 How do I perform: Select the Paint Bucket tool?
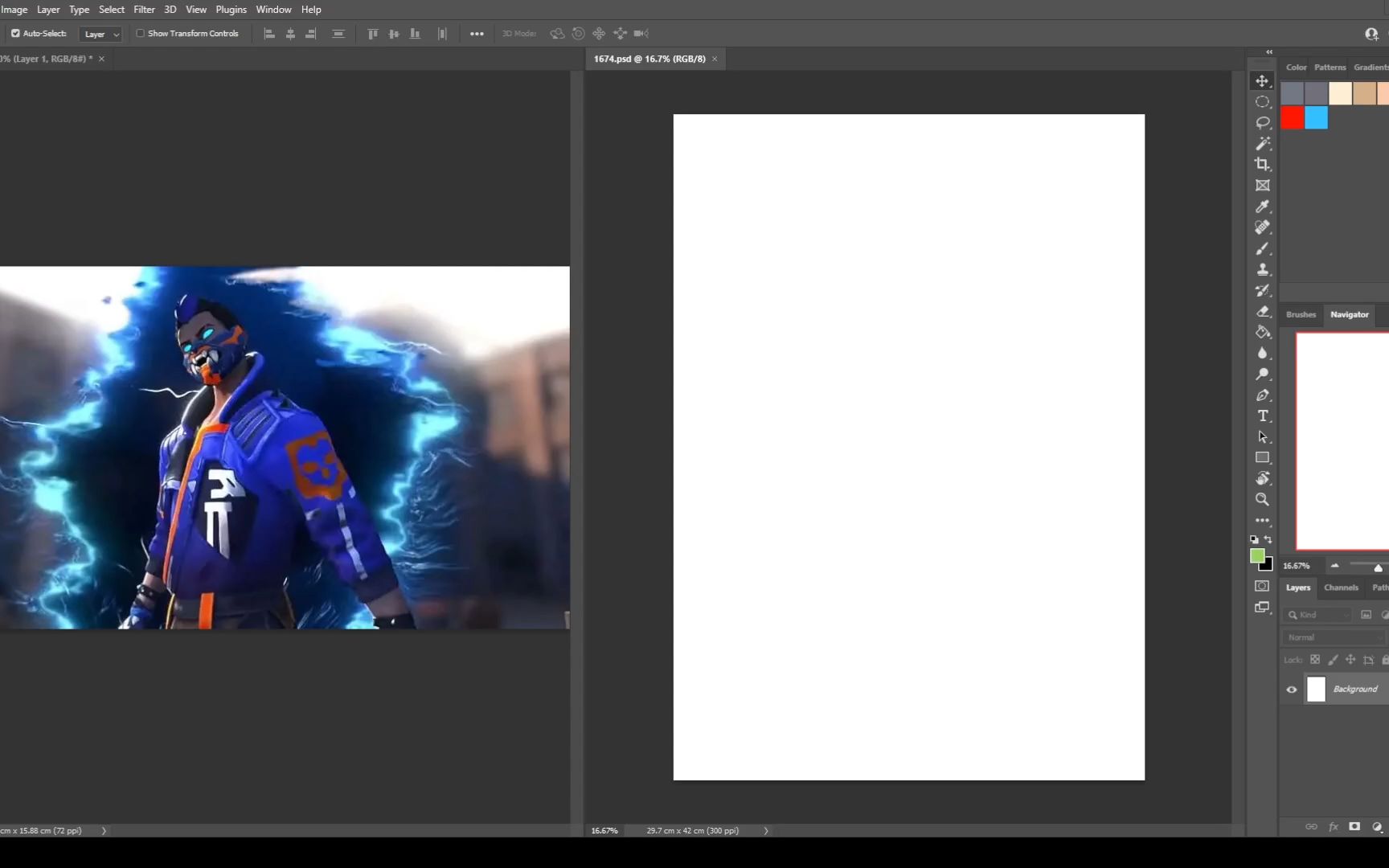[x=1262, y=332]
